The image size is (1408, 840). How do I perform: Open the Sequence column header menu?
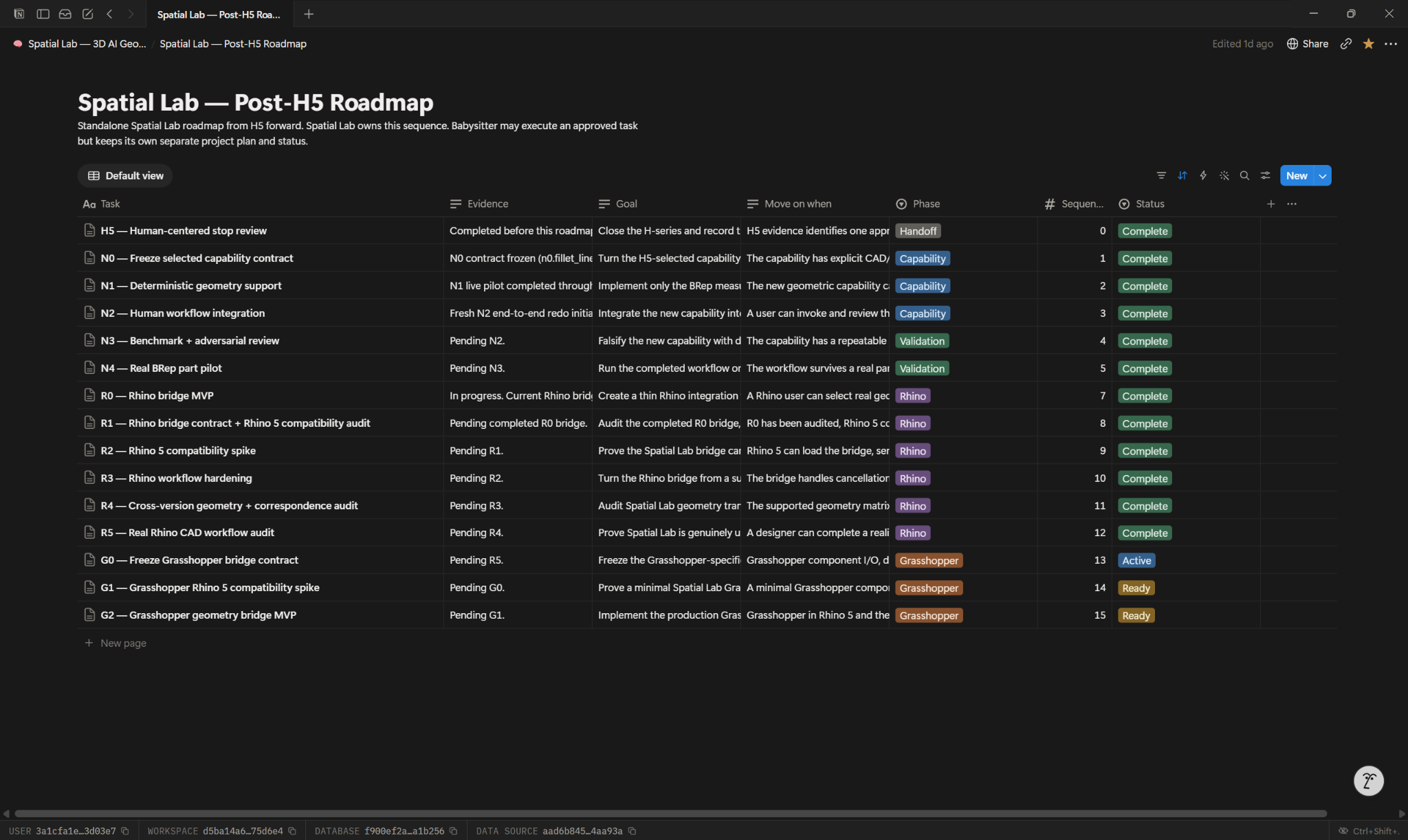tap(1075, 203)
